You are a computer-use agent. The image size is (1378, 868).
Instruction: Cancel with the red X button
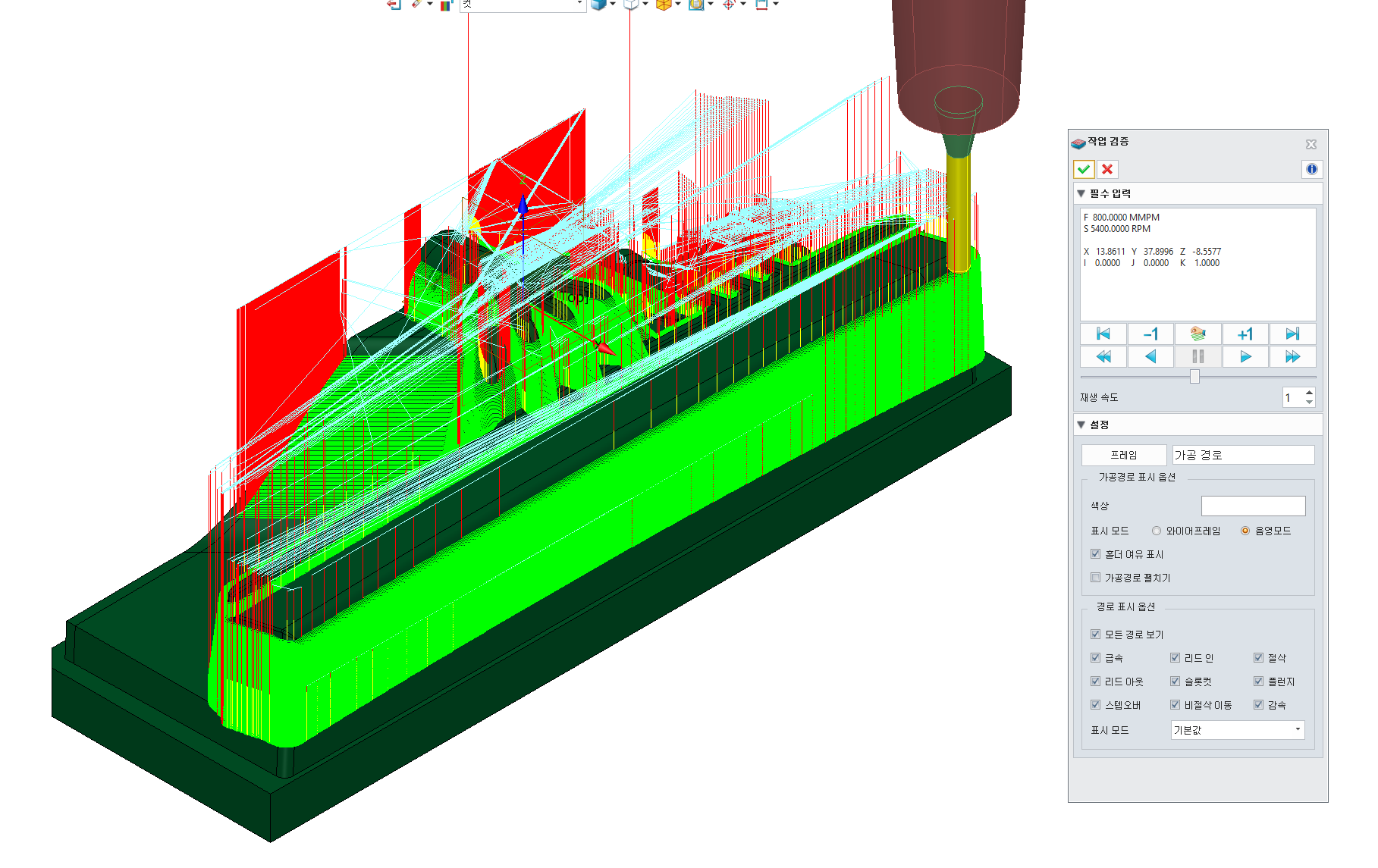[x=1107, y=169]
